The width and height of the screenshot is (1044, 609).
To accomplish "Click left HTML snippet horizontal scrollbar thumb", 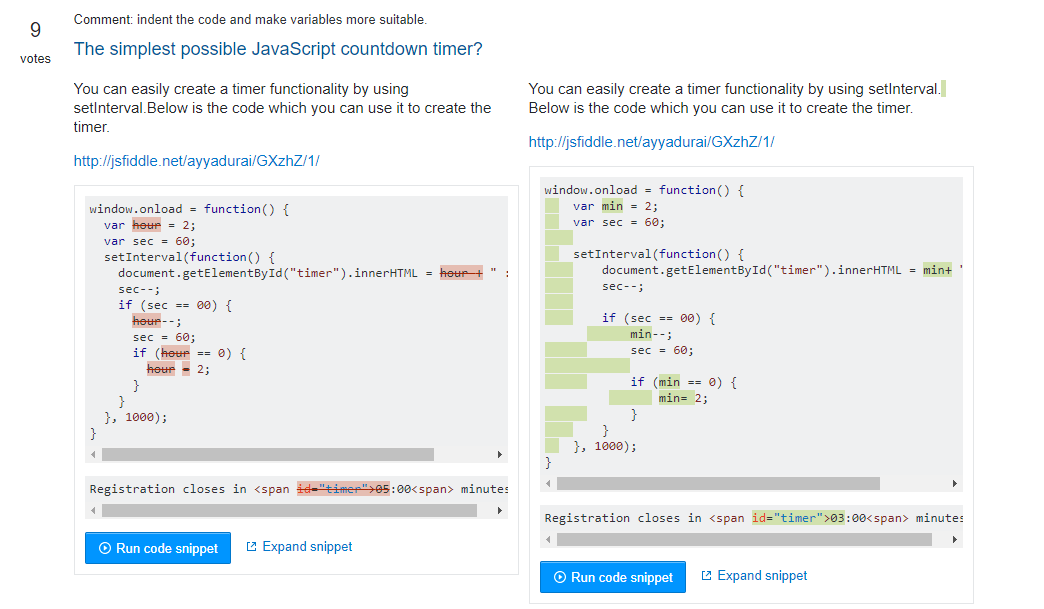I will click(289, 510).
